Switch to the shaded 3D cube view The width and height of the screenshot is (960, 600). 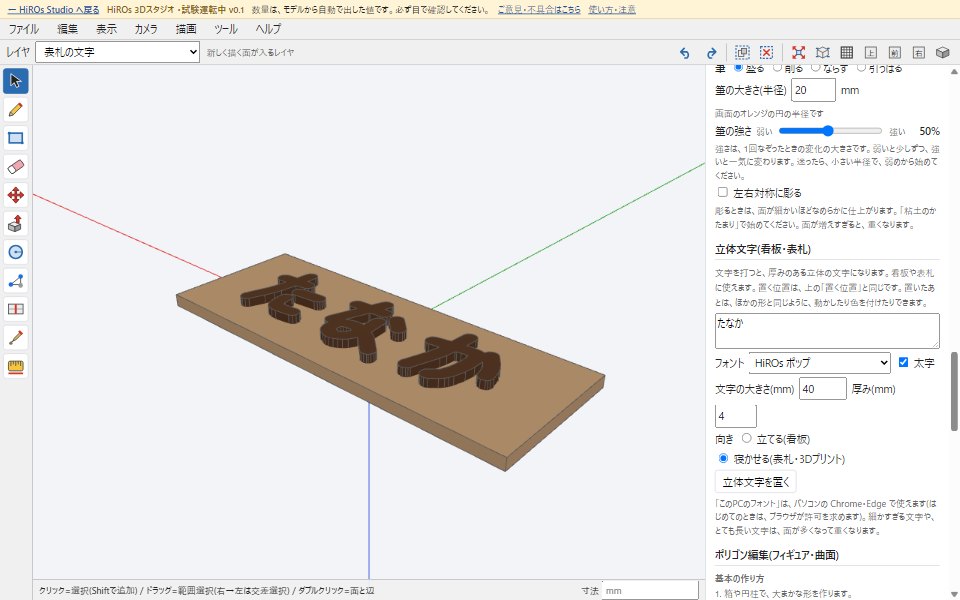(943, 53)
